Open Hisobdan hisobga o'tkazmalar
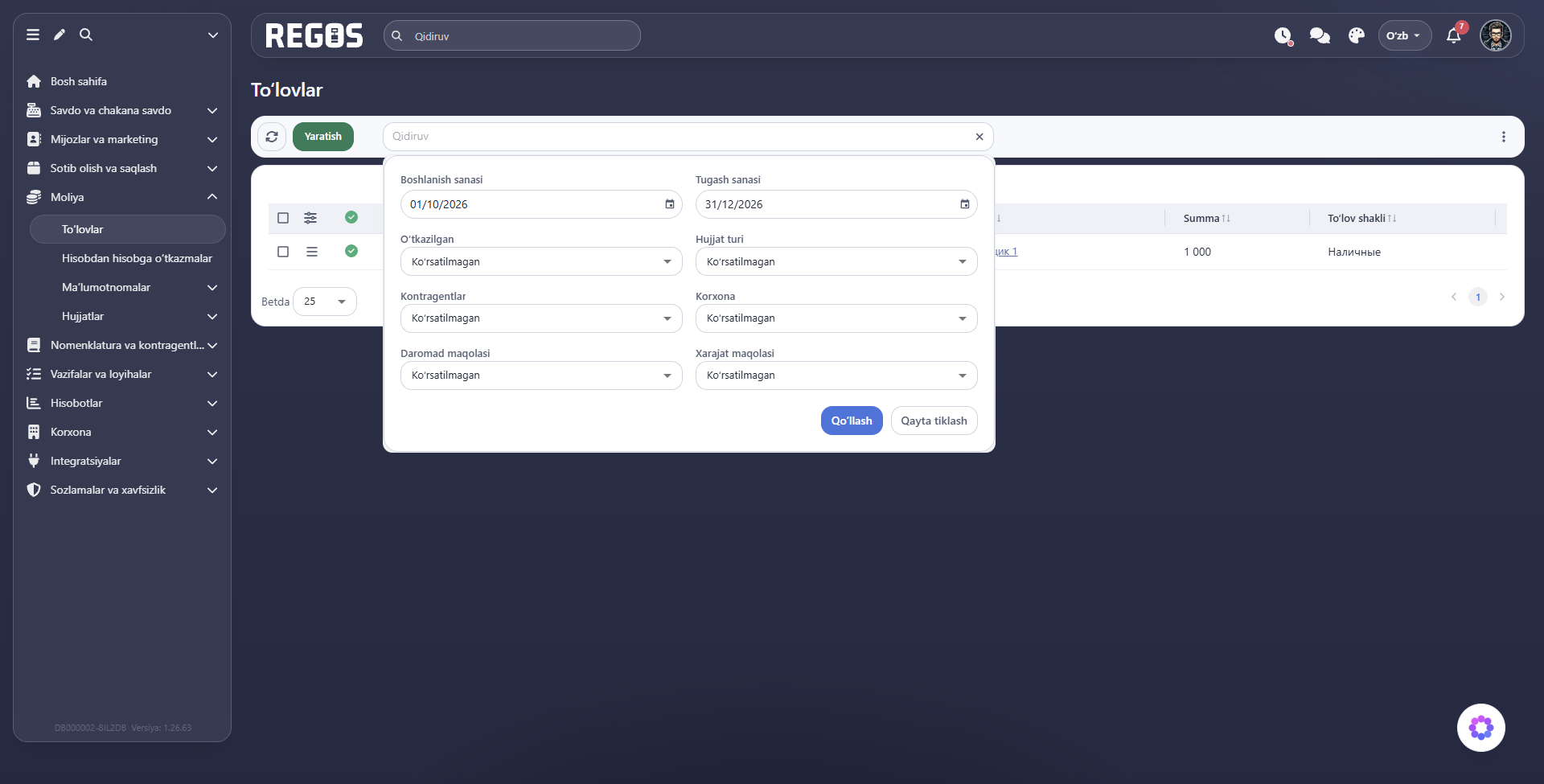 point(137,258)
